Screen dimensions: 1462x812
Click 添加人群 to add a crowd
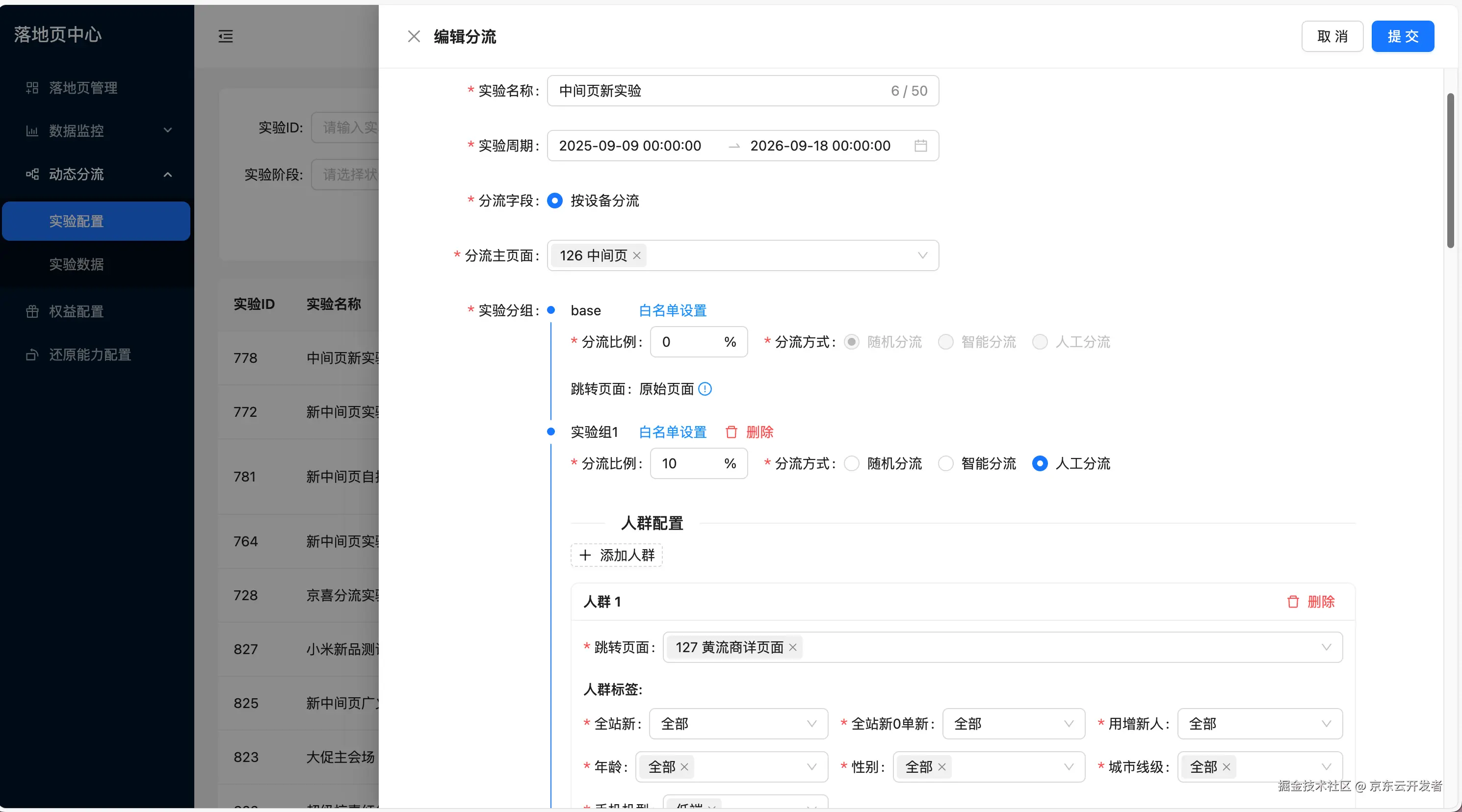[x=616, y=555]
